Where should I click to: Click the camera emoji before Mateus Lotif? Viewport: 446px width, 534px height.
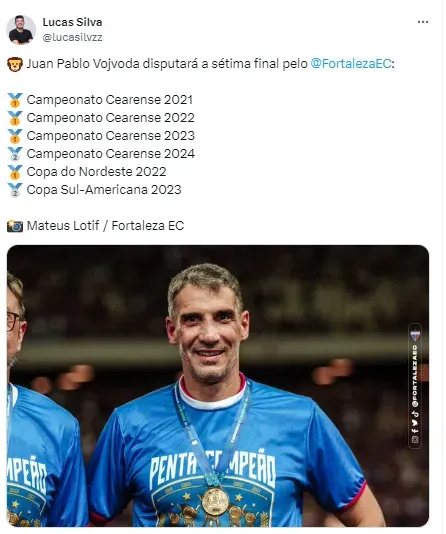point(15,226)
